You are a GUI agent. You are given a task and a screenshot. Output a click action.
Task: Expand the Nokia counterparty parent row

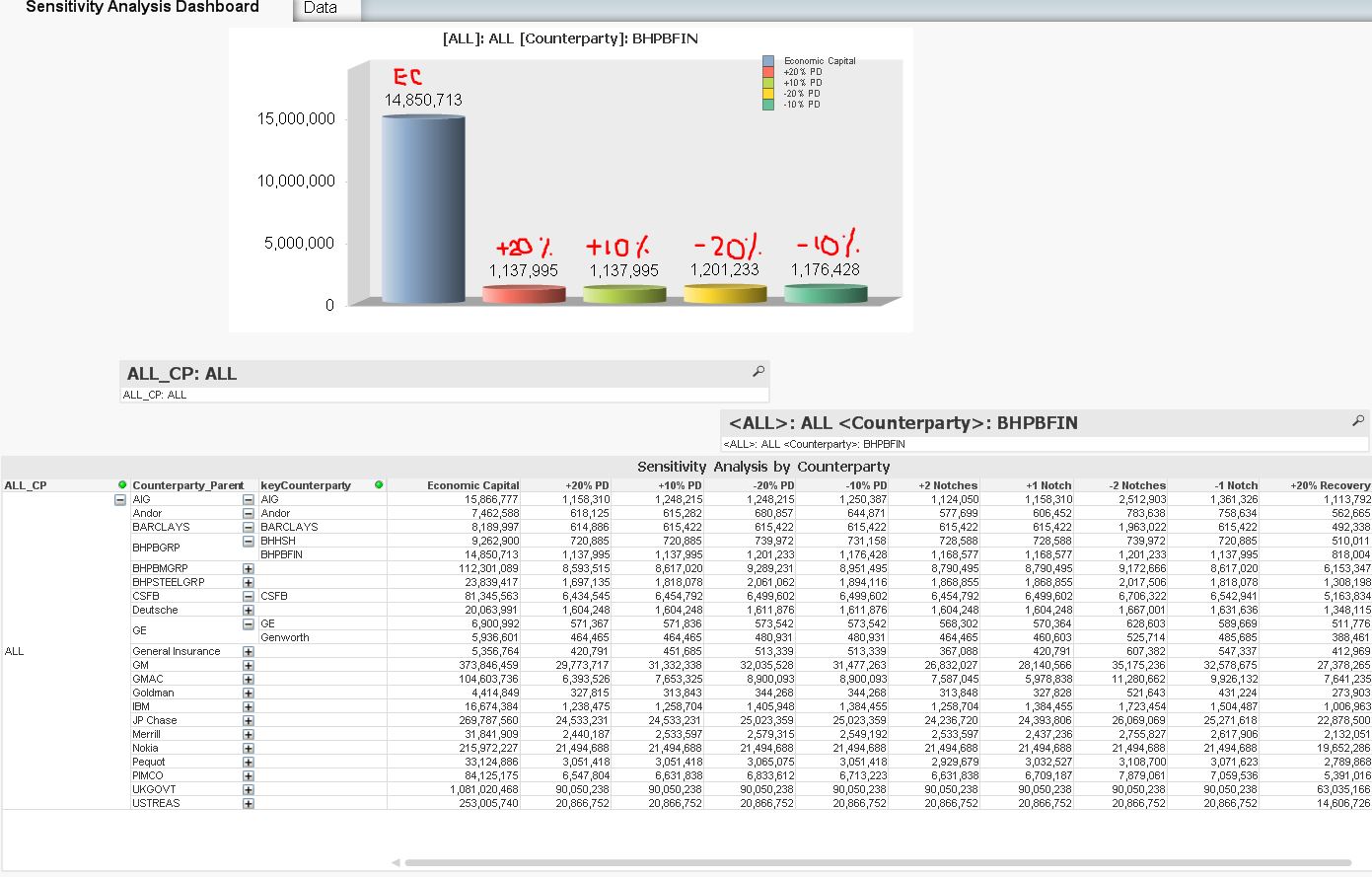248,749
